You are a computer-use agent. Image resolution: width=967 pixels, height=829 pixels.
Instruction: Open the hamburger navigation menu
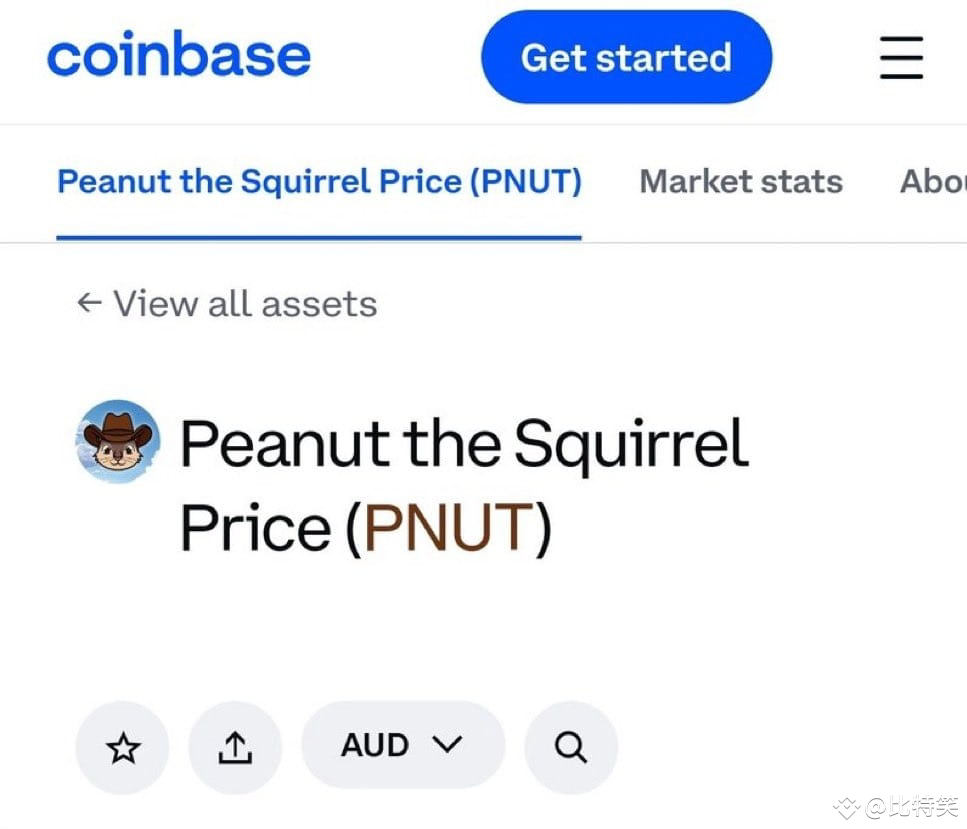(900, 58)
